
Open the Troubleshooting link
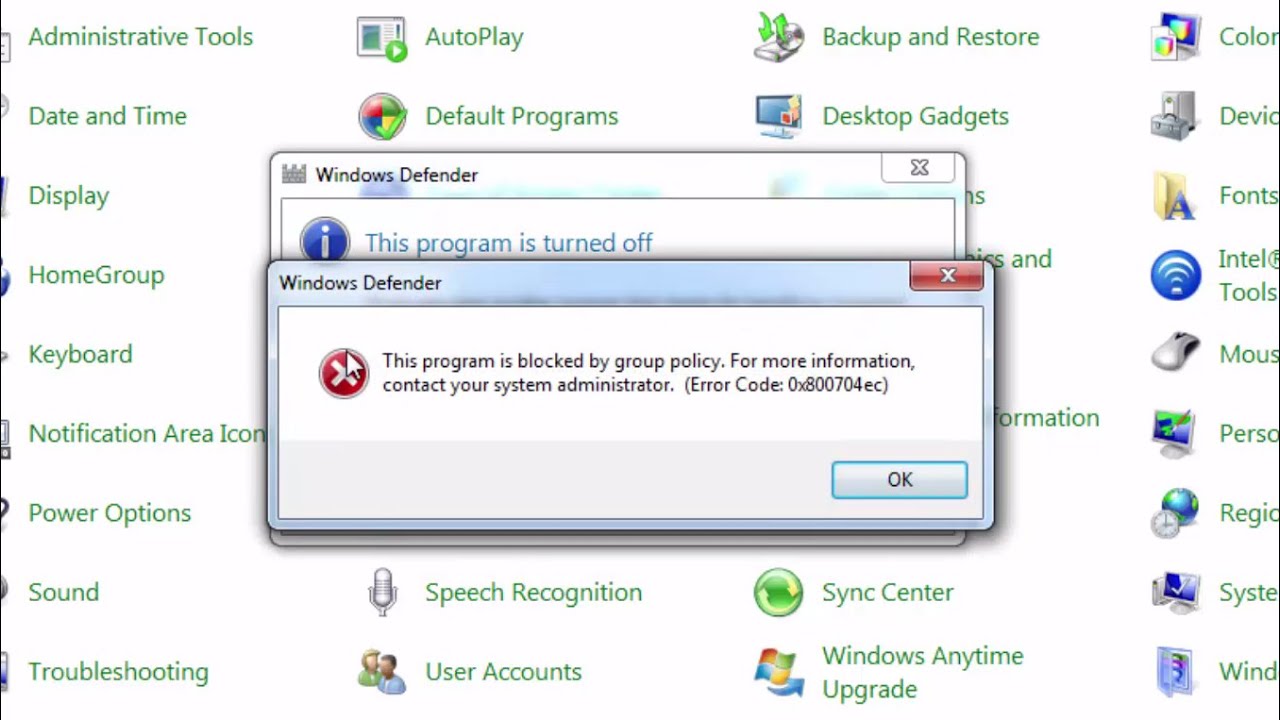[x=119, y=672]
